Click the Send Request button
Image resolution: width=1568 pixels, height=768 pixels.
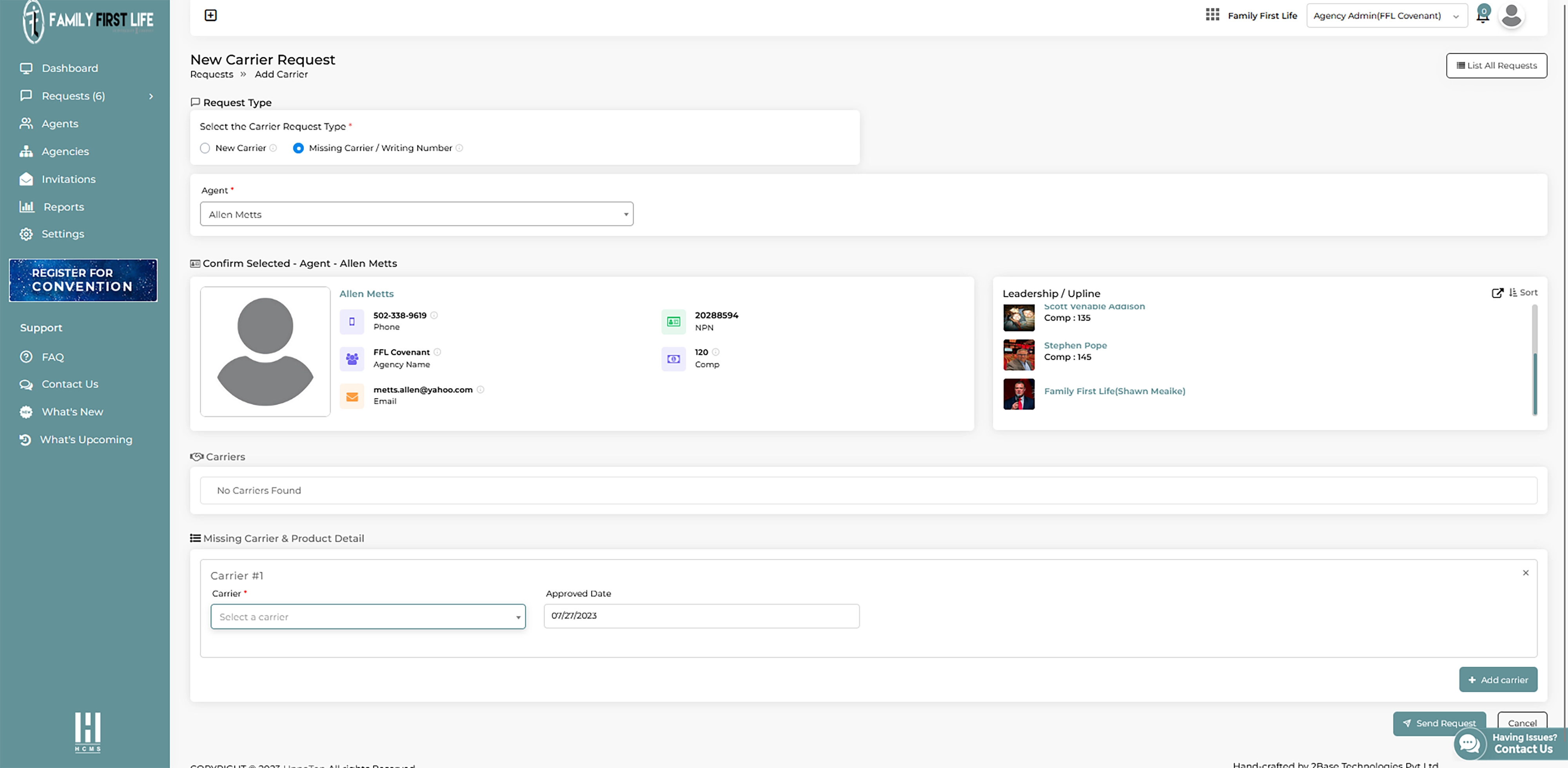1439,723
